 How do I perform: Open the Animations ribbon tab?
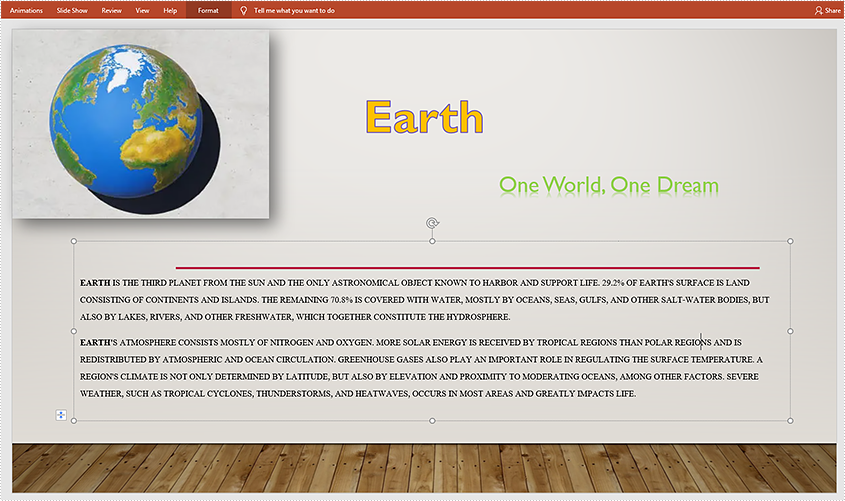(26, 10)
